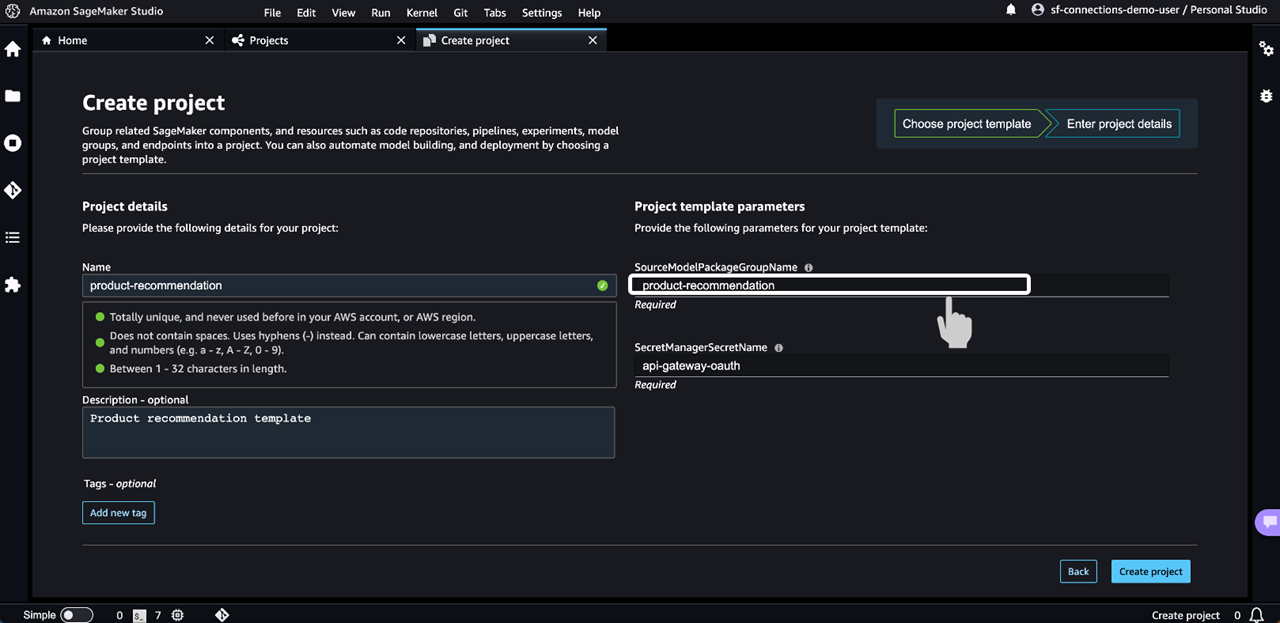Click the Create project button
This screenshot has width=1280, height=623.
[1150, 572]
